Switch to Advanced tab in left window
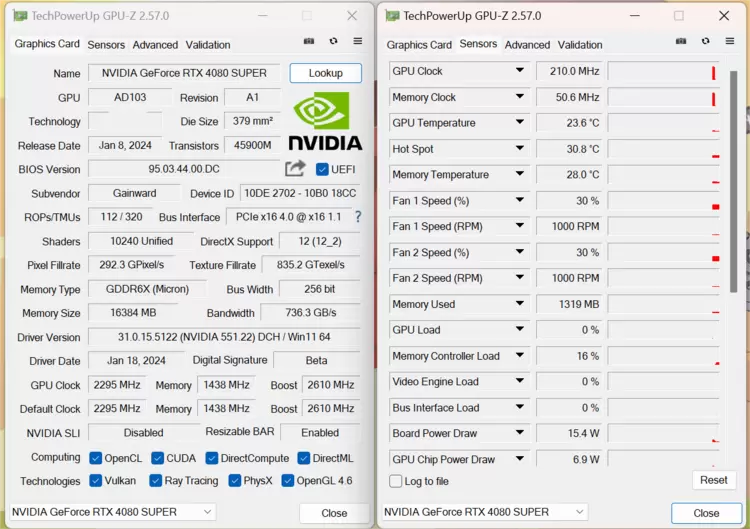This screenshot has height=529, width=750. [x=155, y=45]
